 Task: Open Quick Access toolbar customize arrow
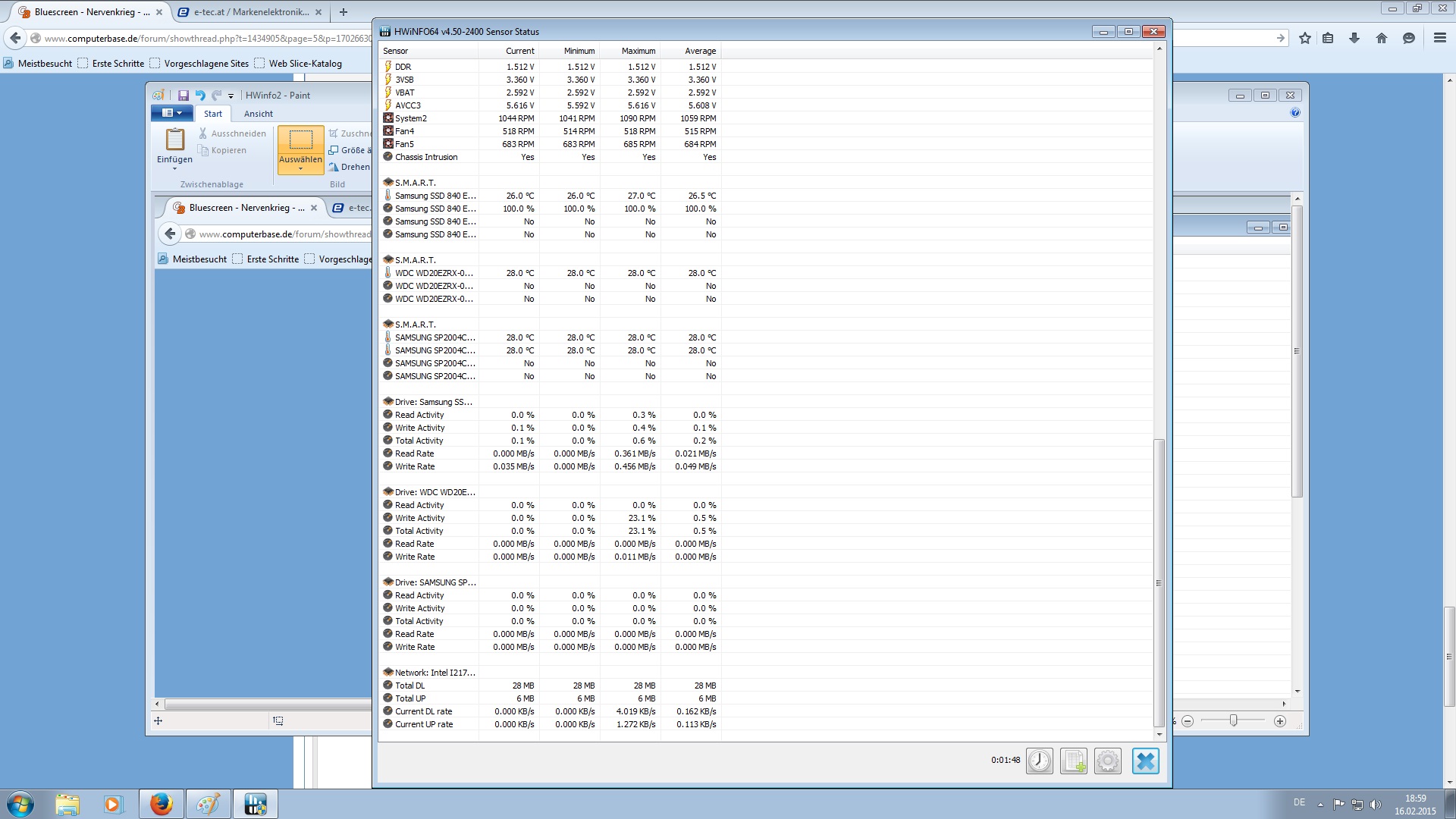tap(231, 96)
